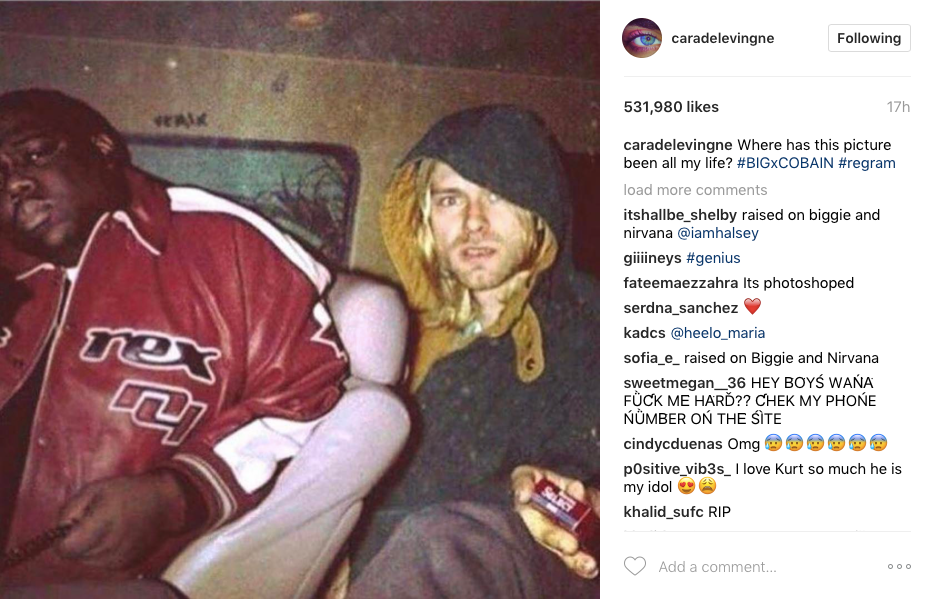Image resolution: width=934 pixels, height=599 pixels.
Task: View the 531,980 likes list
Action: pos(671,107)
